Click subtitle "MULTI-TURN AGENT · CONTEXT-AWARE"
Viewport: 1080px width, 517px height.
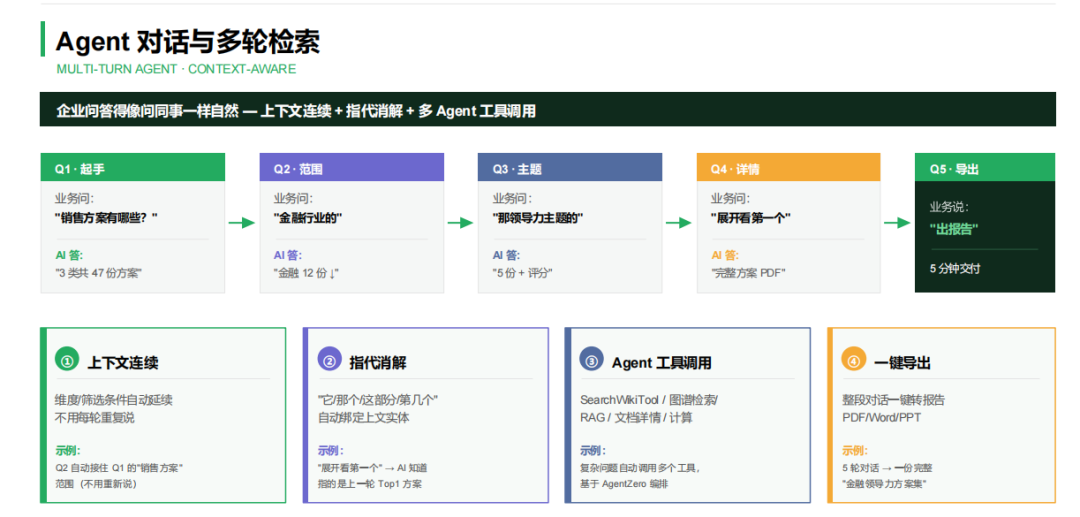(x=176, y=69)
